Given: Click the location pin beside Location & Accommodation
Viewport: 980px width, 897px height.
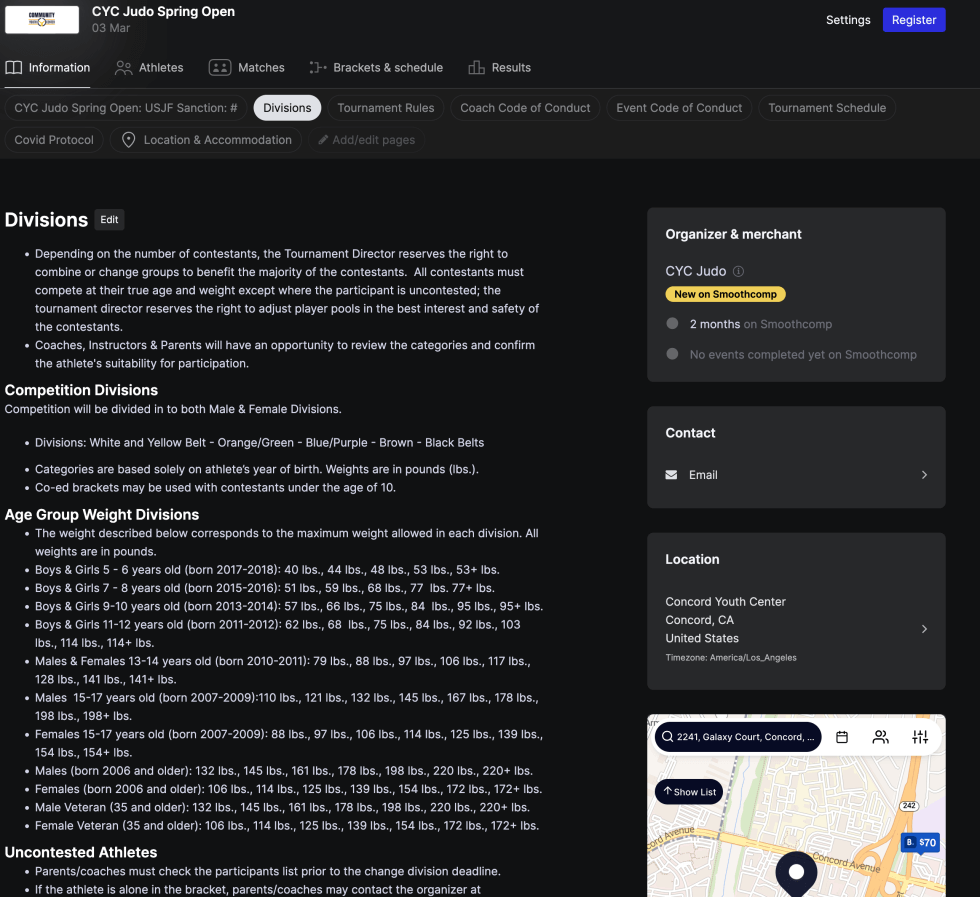Looking at the screenshot, I should pos(128,140).
